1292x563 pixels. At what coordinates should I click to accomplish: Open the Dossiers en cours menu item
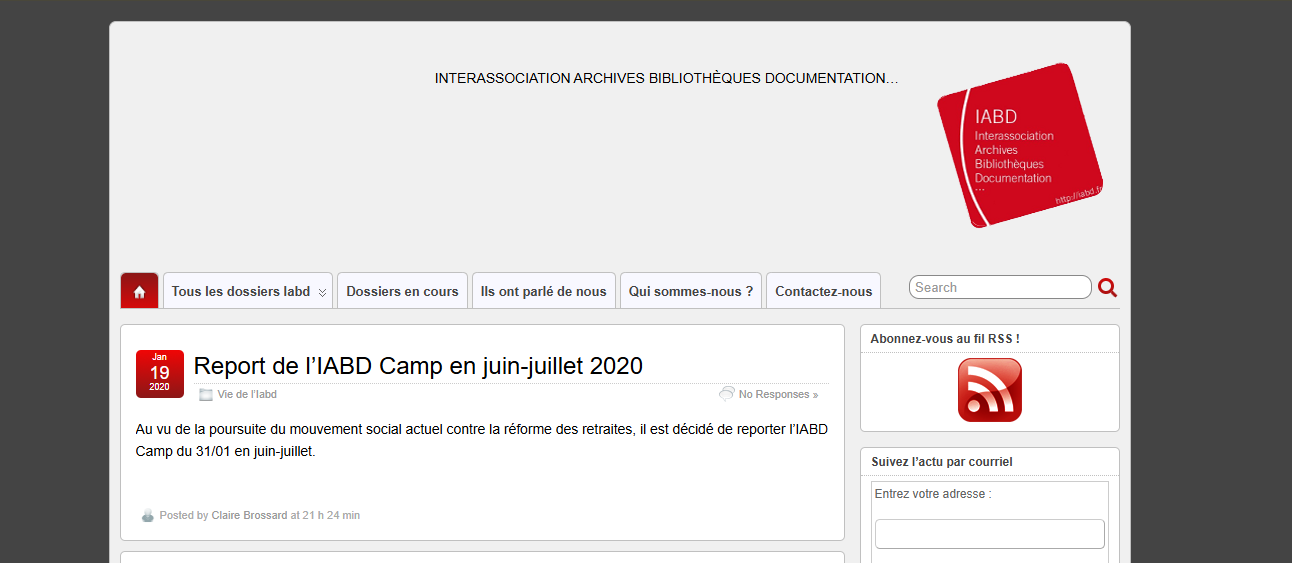402,291
